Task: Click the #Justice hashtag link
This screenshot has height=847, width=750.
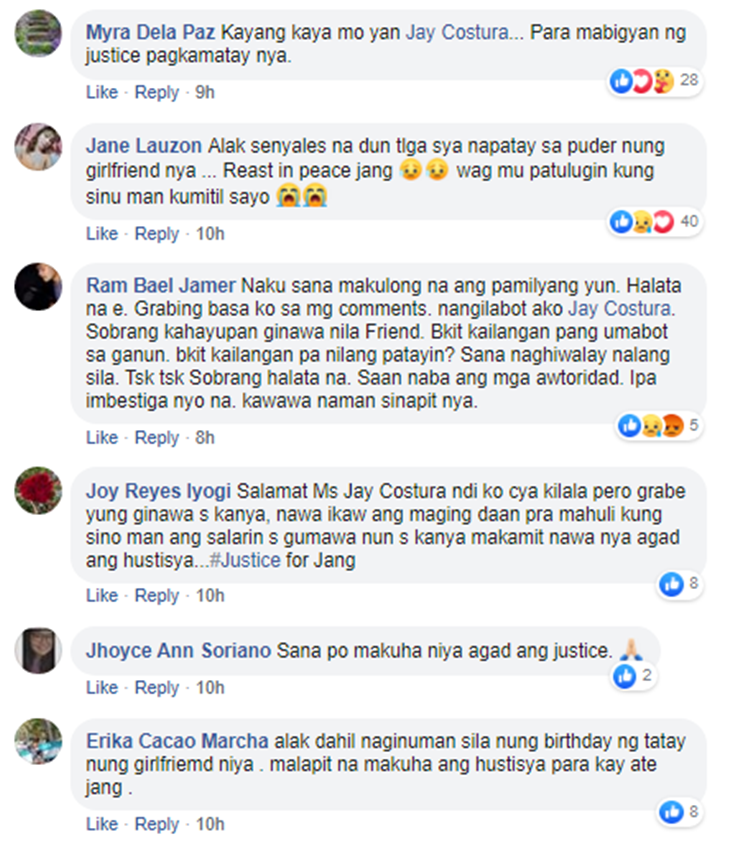Action: [245, 560]
